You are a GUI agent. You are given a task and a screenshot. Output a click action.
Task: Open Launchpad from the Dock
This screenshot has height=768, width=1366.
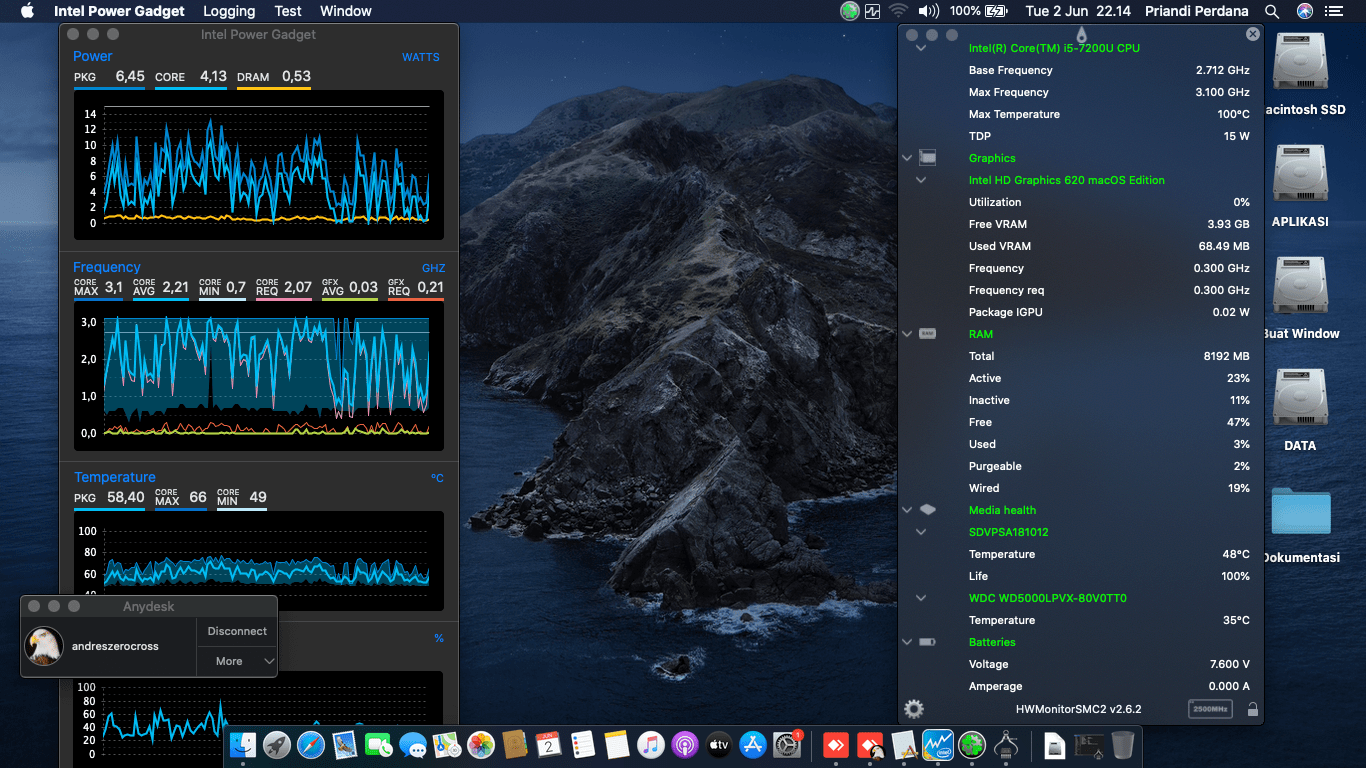click(x=277, y=744)
